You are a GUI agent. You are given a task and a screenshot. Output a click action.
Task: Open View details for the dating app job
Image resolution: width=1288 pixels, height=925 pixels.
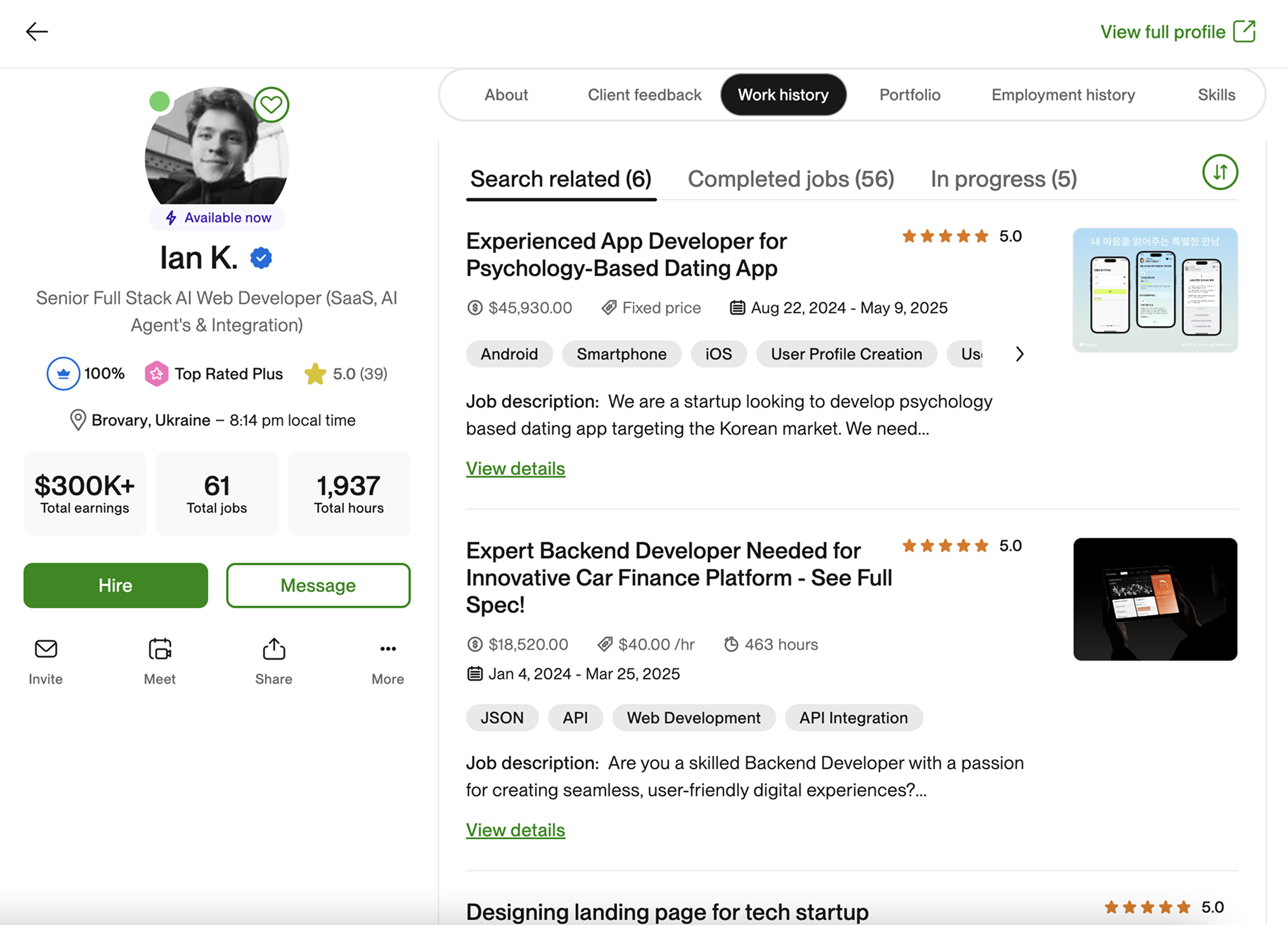pyautogui.click(x=515, y=469)
